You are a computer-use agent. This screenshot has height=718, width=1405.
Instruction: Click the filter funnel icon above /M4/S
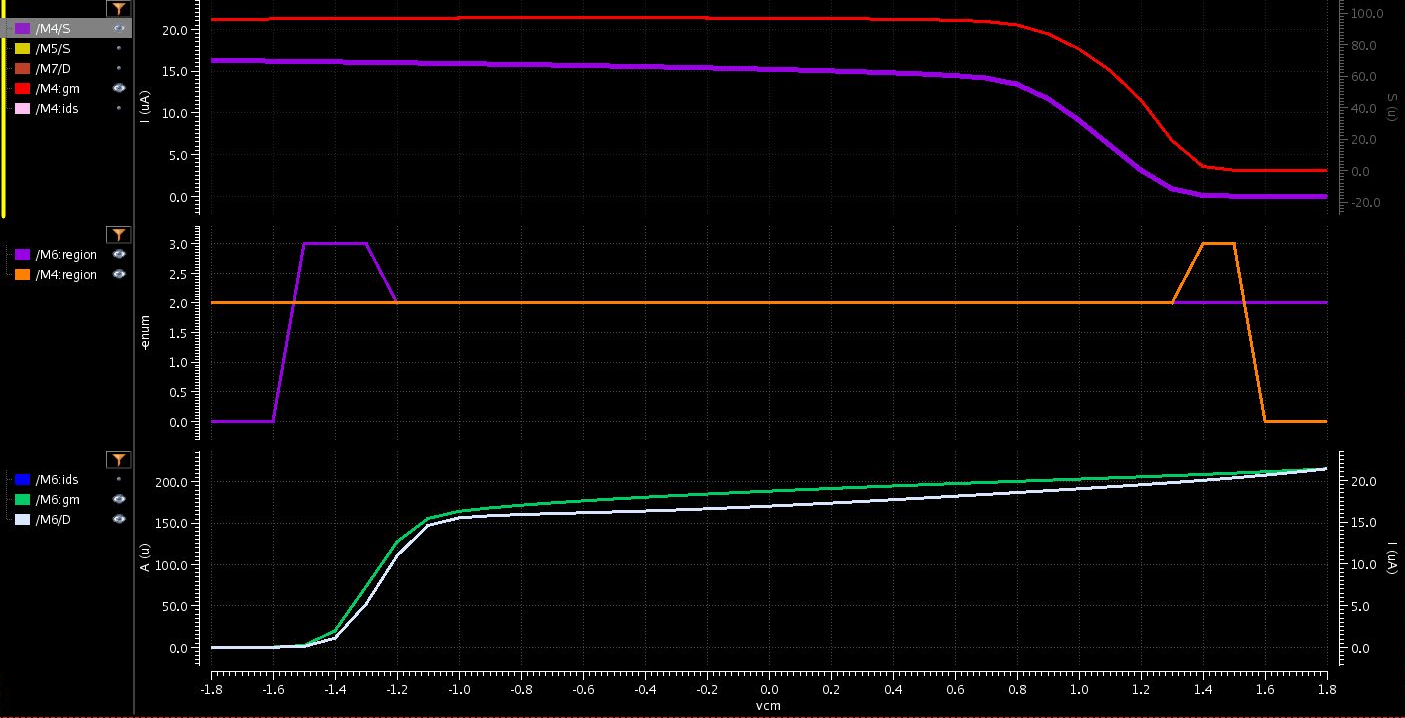click(119, 8)
